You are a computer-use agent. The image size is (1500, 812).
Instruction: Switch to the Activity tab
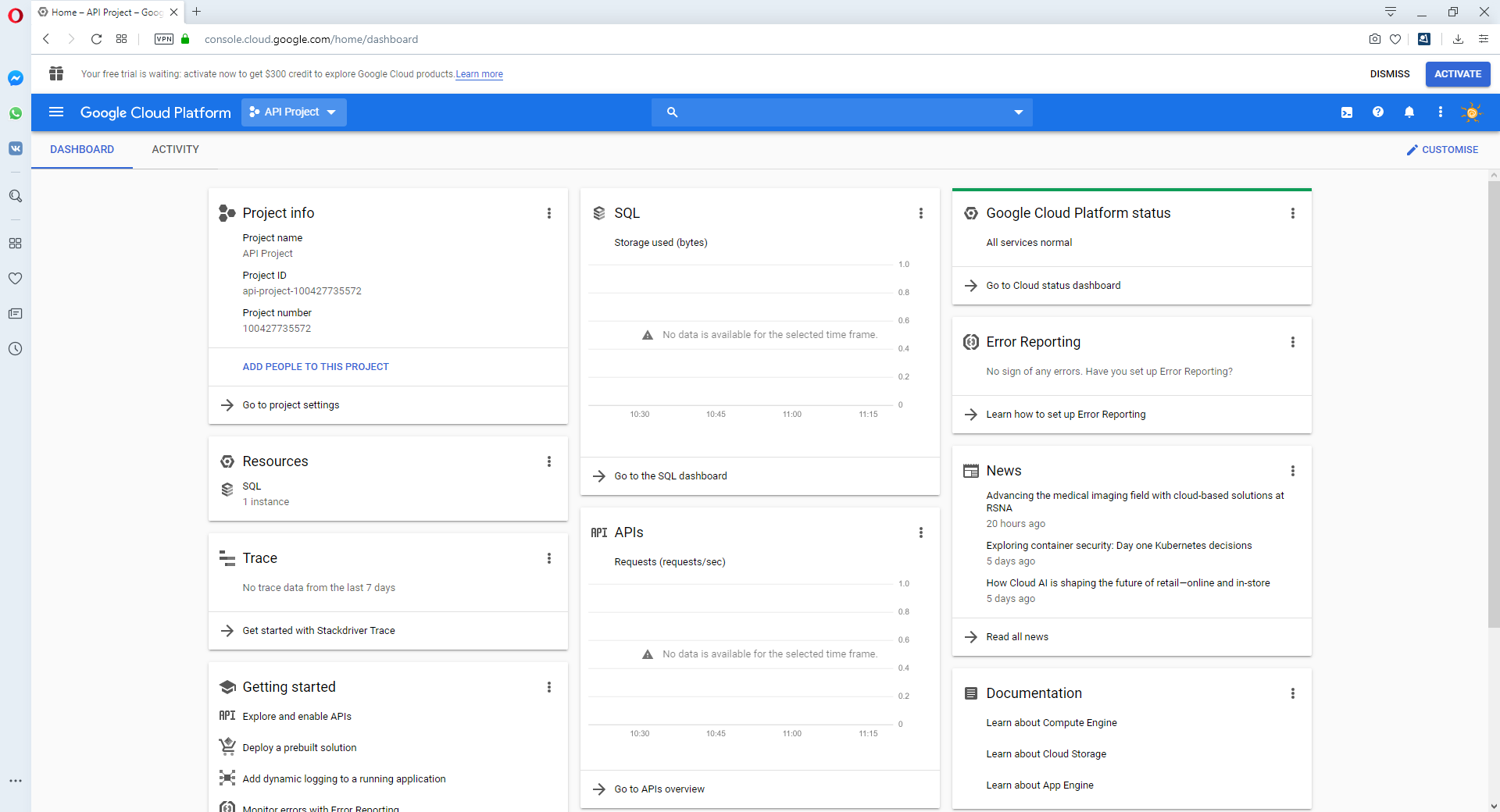[176, 149]
